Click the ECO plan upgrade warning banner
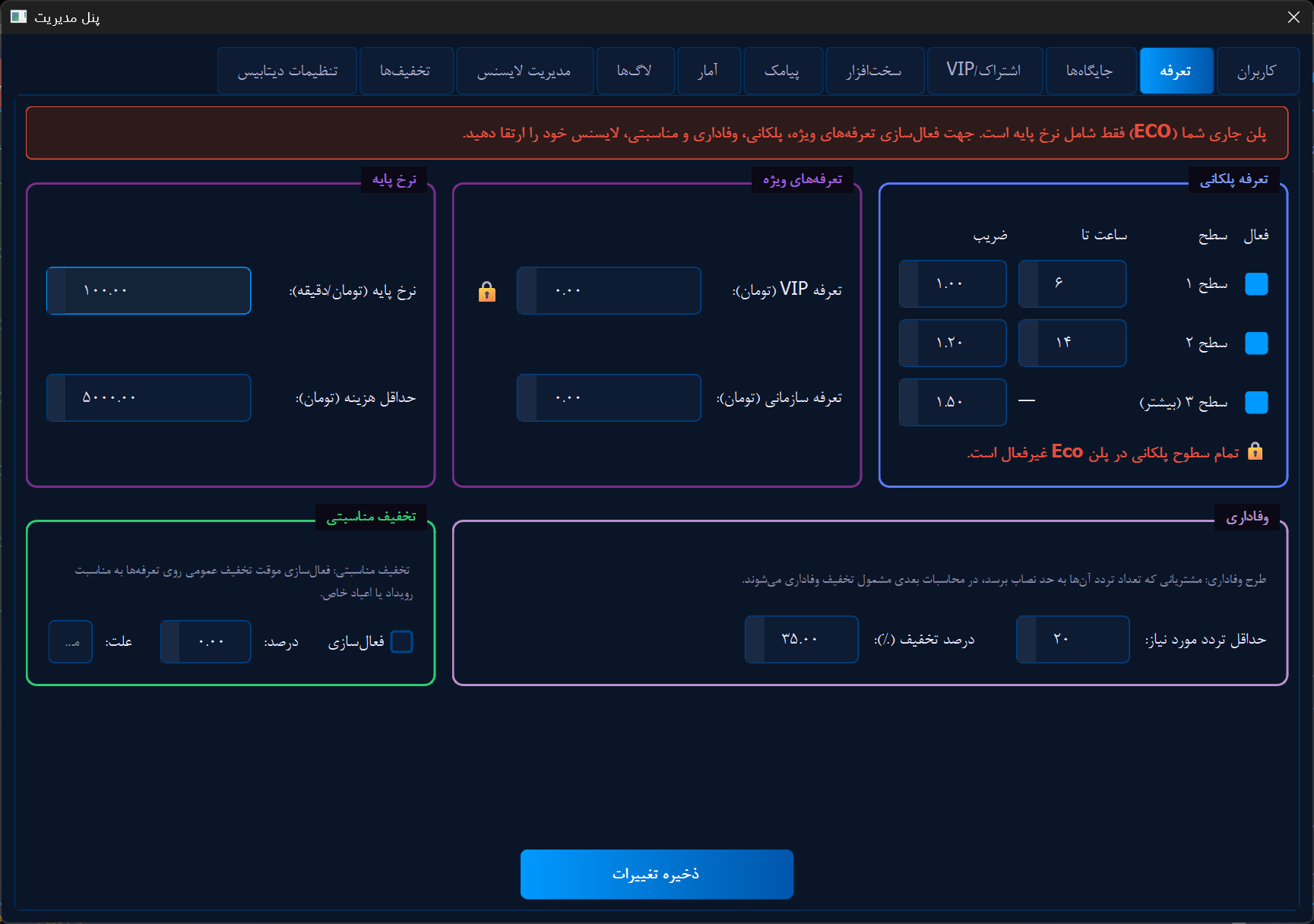The image size is (1314, 924). point(657,133)
